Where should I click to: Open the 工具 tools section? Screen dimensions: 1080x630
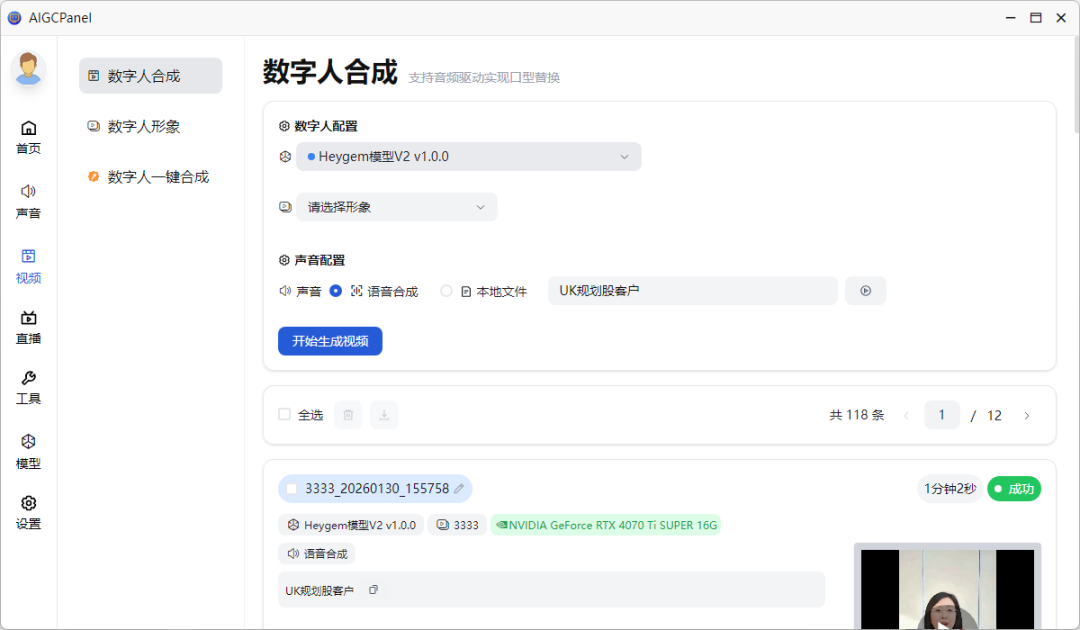point(29,387)
